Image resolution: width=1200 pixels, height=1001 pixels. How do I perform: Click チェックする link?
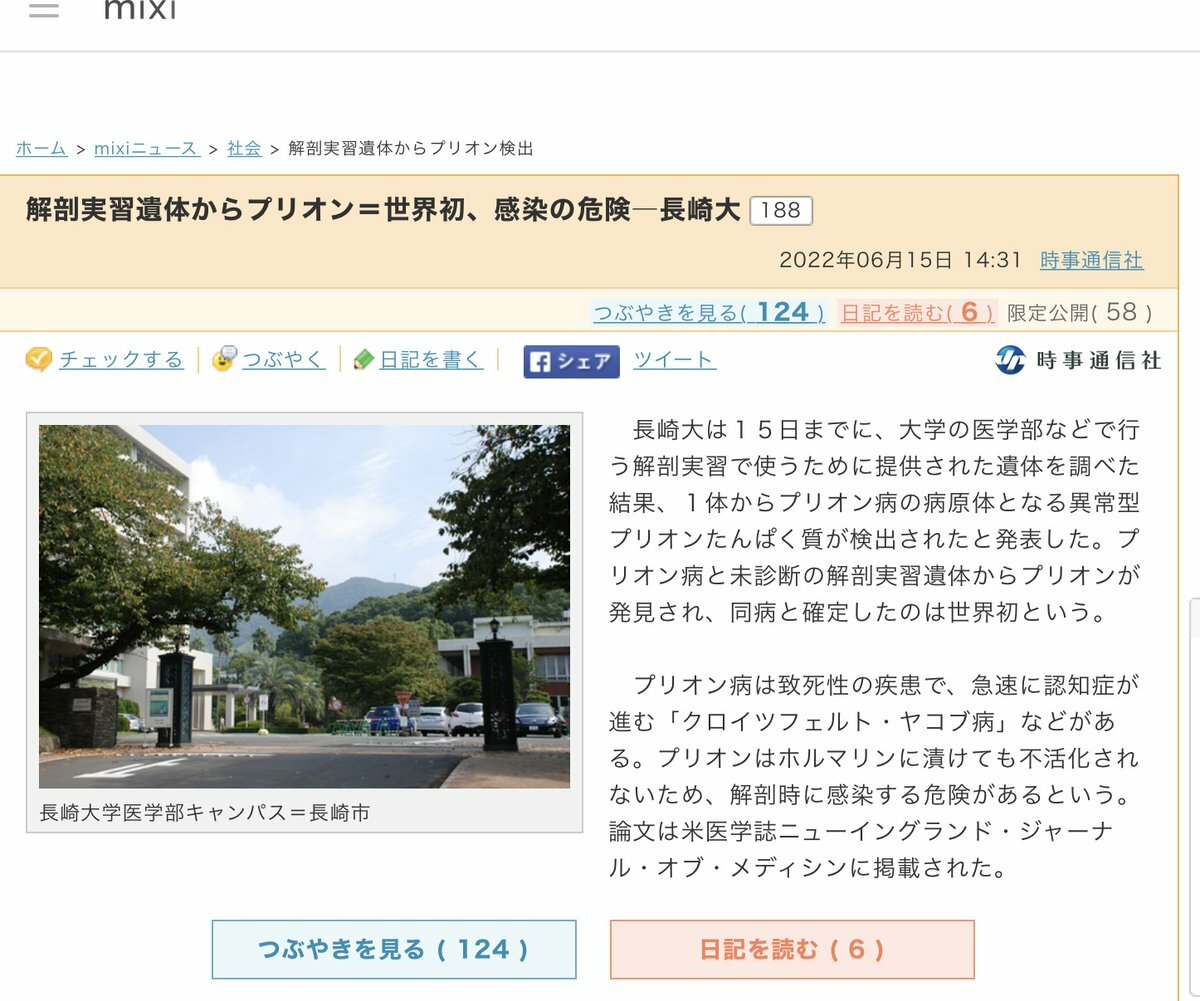click(x=121, y=360)
